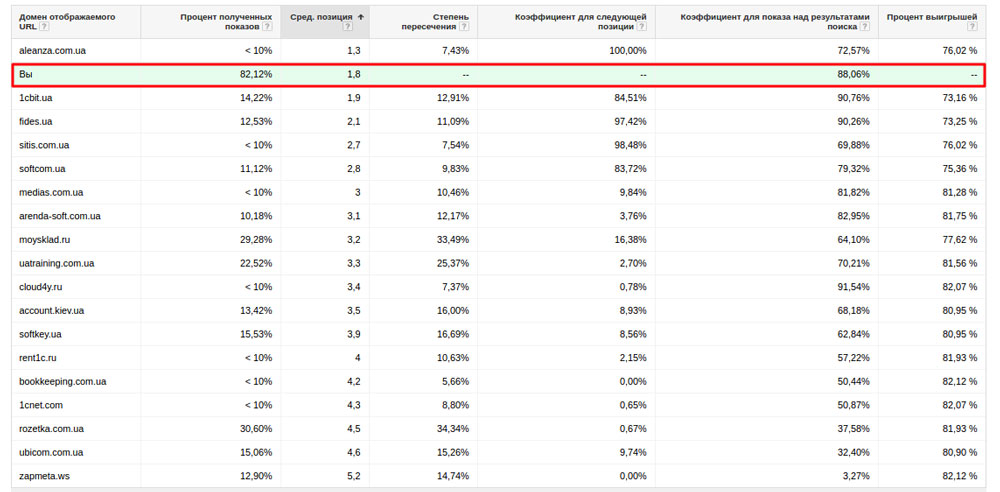Select the rozetka.com.ua domain cell

coord(52,429)
